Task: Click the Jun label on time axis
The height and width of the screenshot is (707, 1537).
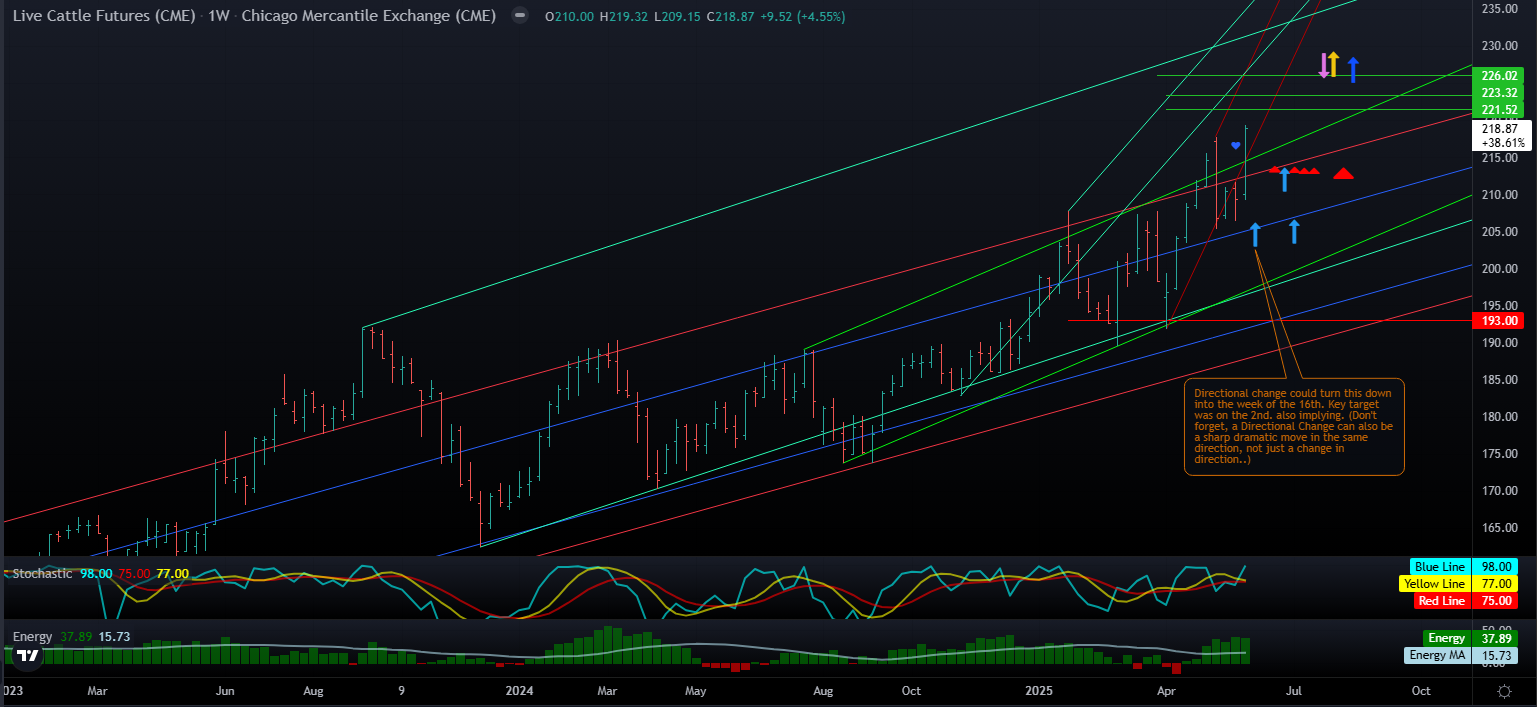Action: (226, 691)
